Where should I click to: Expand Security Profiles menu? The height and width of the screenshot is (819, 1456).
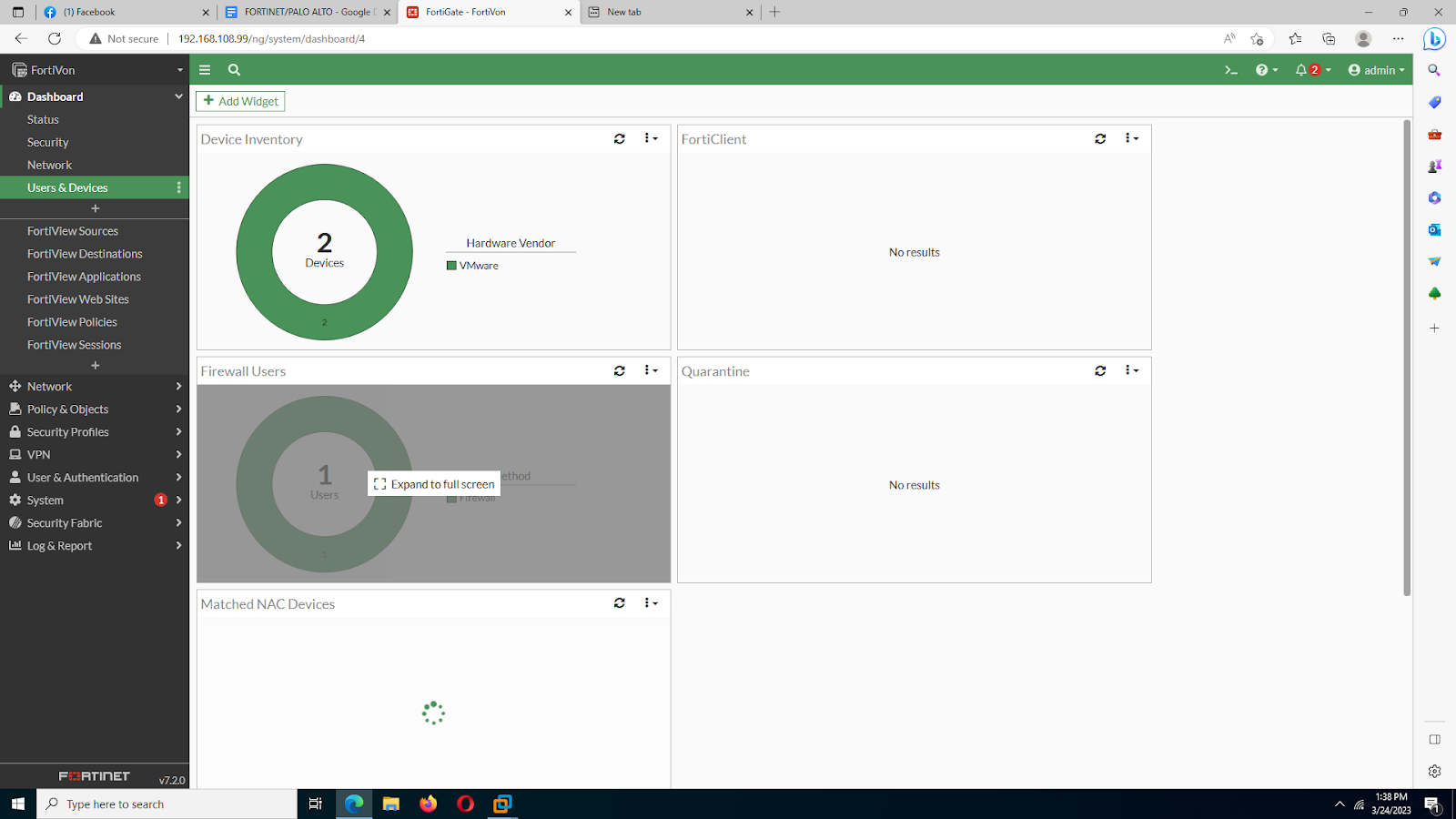[x=95, y=431]
